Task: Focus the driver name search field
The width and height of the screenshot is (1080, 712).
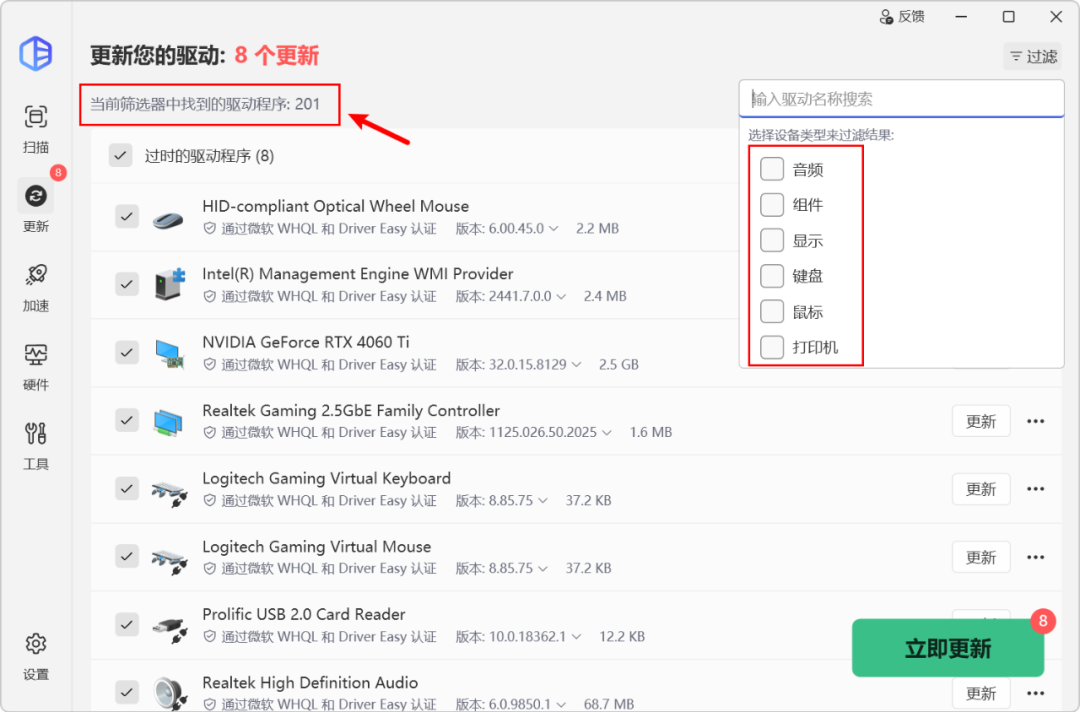Action: click(902, 99)
